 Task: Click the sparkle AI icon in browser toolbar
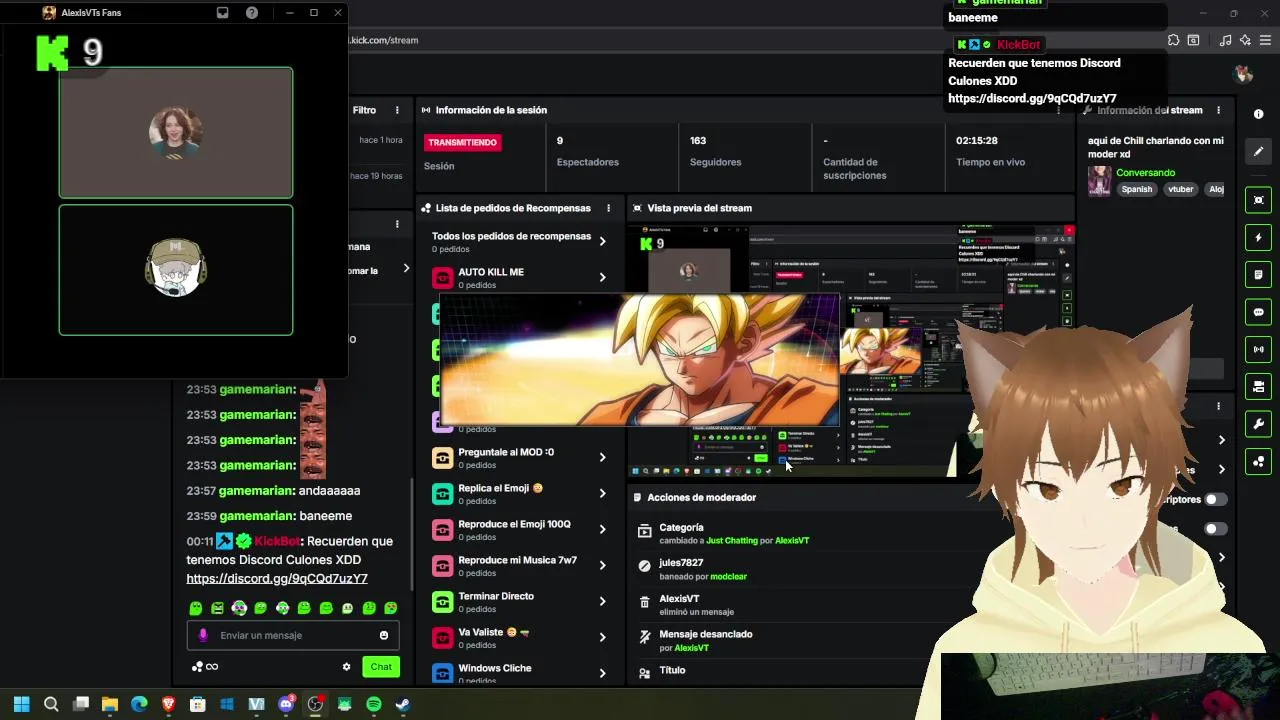pyautogui.click(x=1245, y=40)
